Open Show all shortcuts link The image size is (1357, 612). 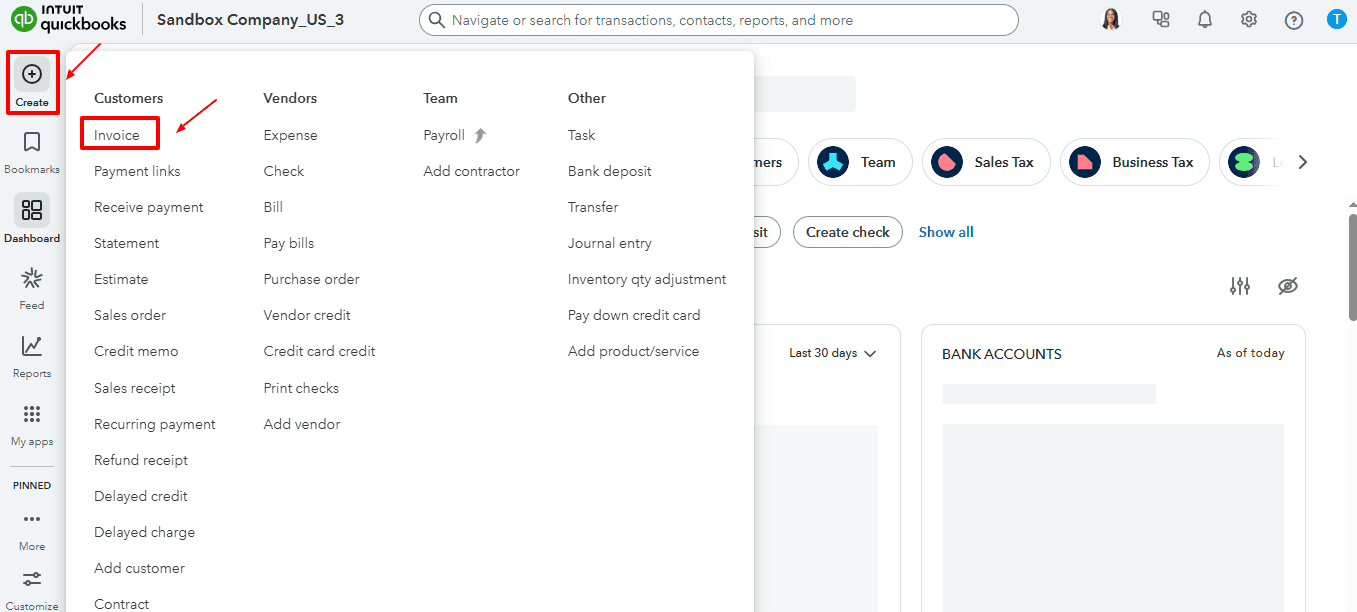coord(945,231)
